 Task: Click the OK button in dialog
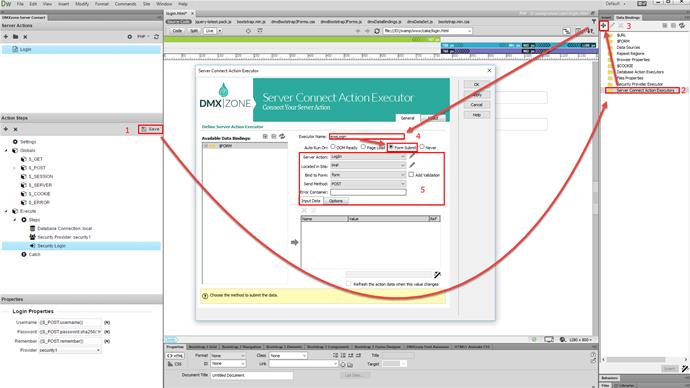coord(476,84)
